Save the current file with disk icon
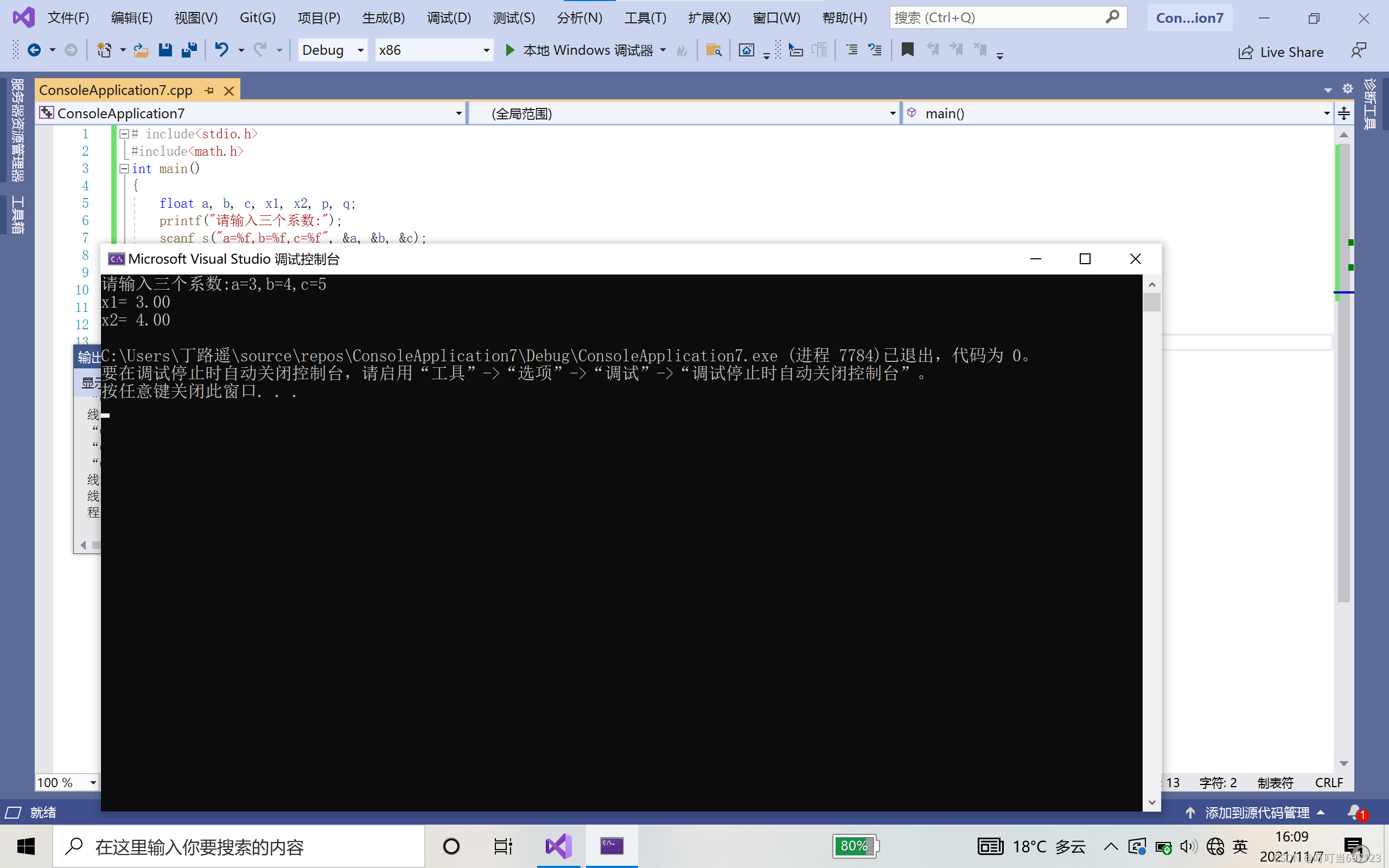 click(165, 50)
